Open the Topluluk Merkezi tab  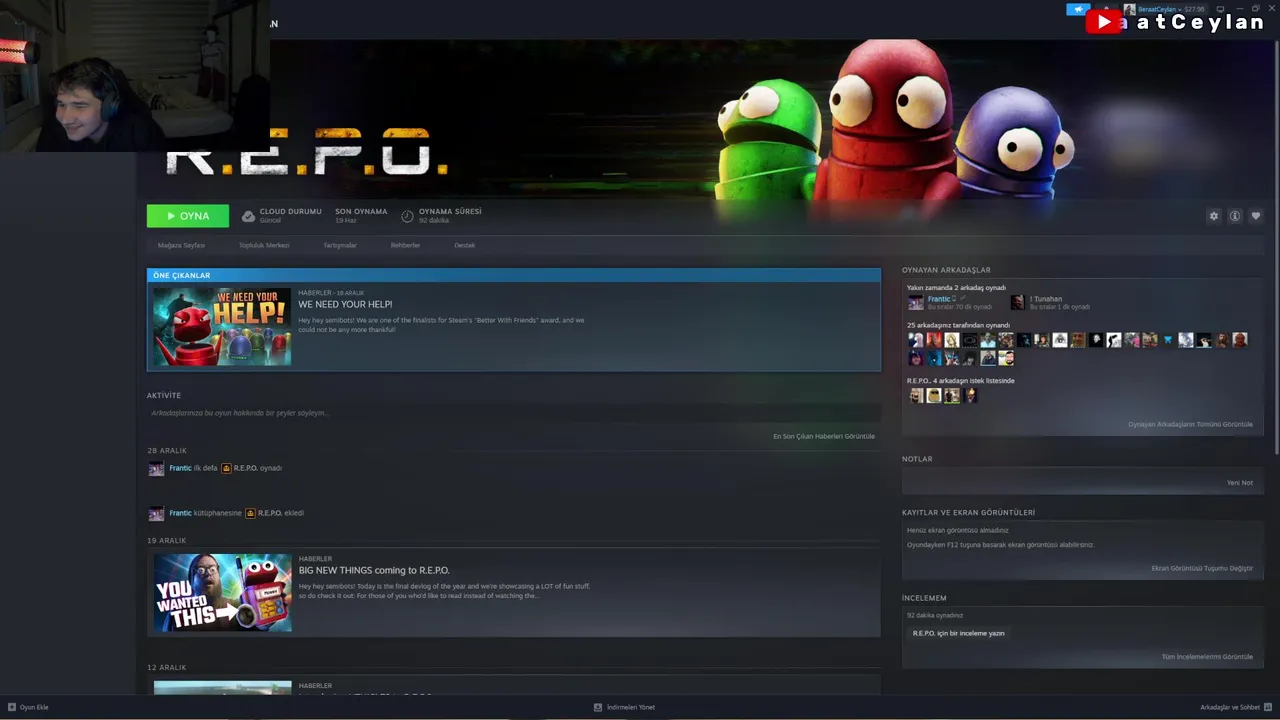pos(264,245)
